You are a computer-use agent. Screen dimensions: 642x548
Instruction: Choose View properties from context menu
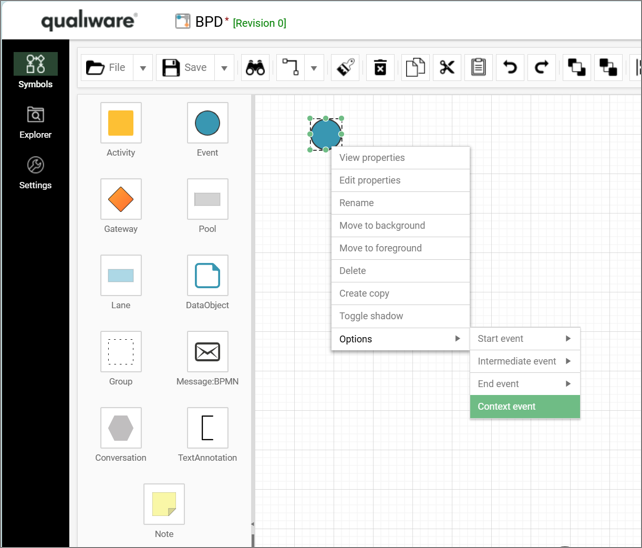(x=400, y=158)
